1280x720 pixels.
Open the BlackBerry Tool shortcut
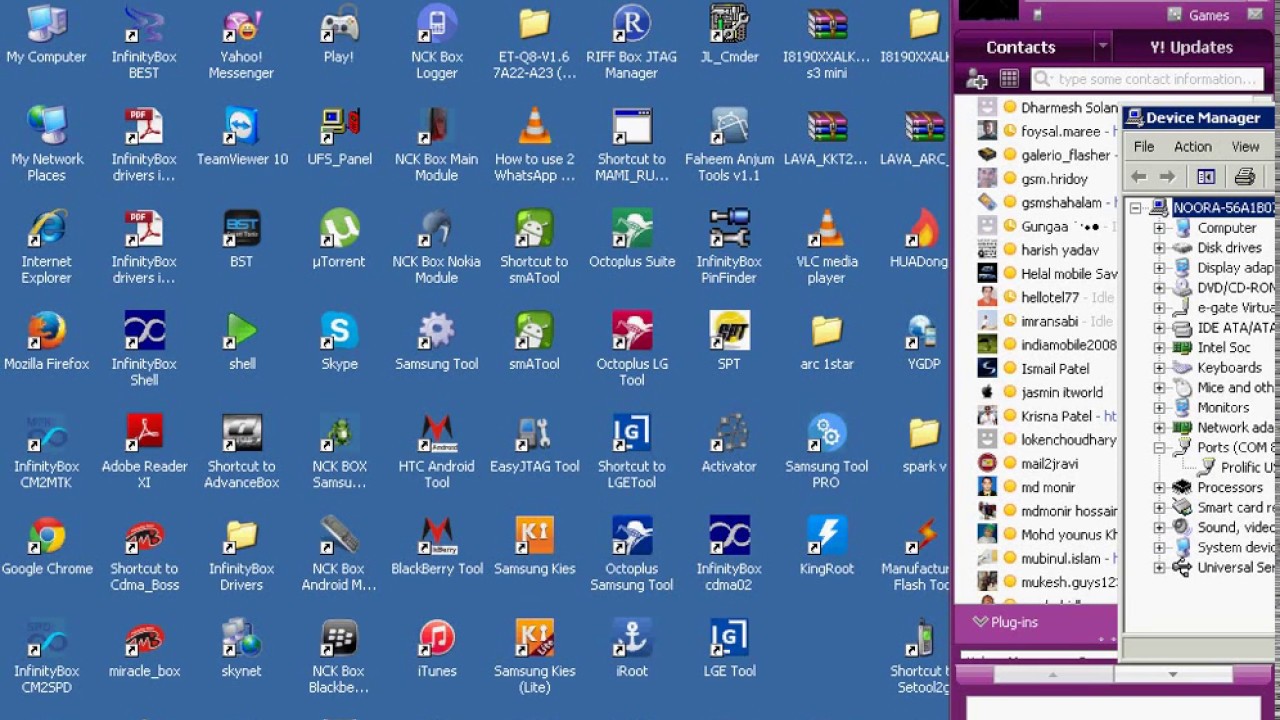click(x=437, y=545)
